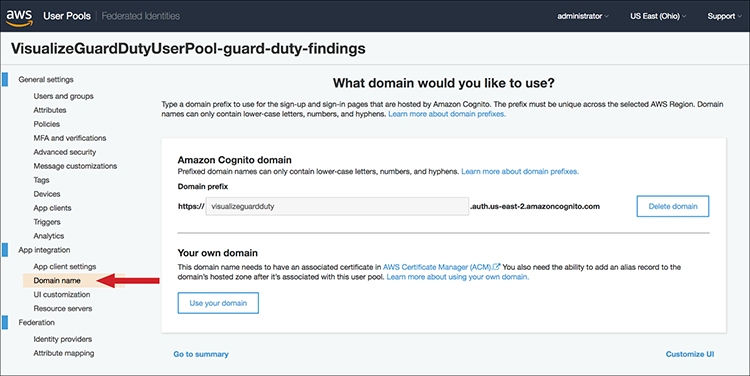Click Customize UI link

(690, 354)
